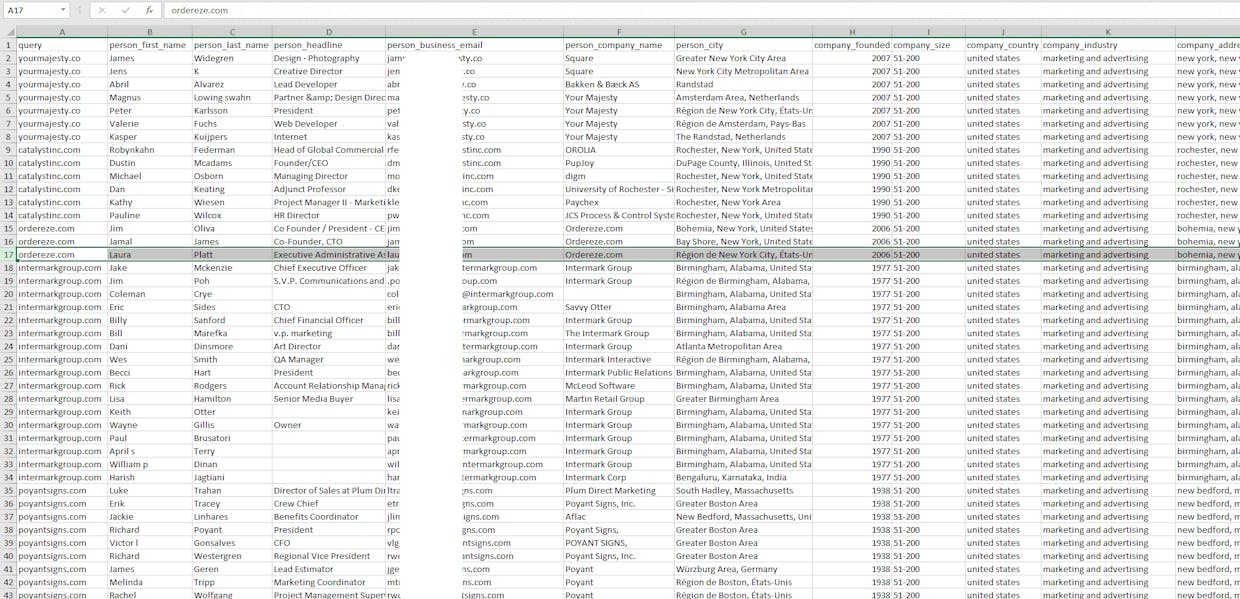Click the 'person_first_name' header cell
This screenshot has width=1240, height=599.
point(149,45)
